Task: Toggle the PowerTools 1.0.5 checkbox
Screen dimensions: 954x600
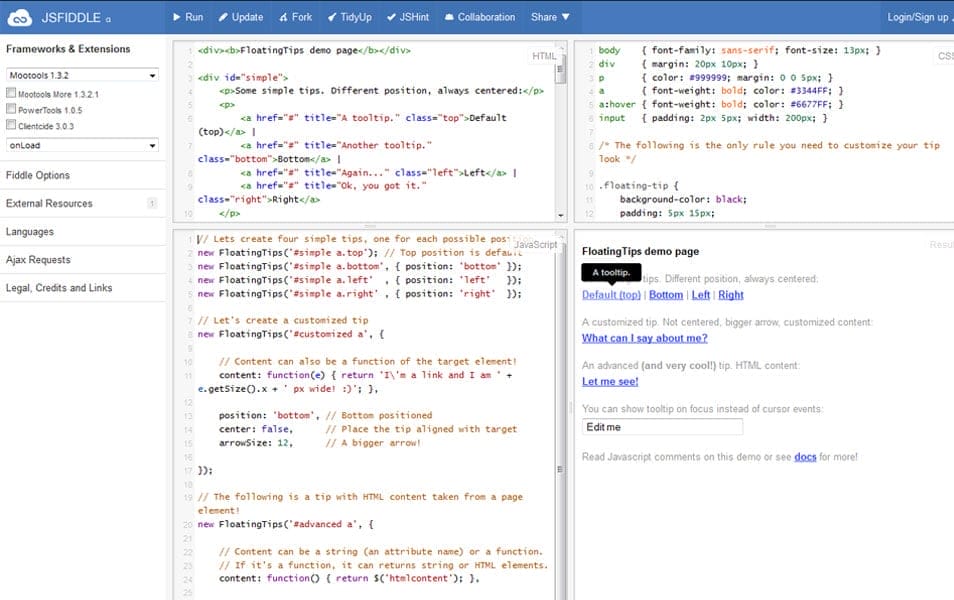Action: click(11, 110)
